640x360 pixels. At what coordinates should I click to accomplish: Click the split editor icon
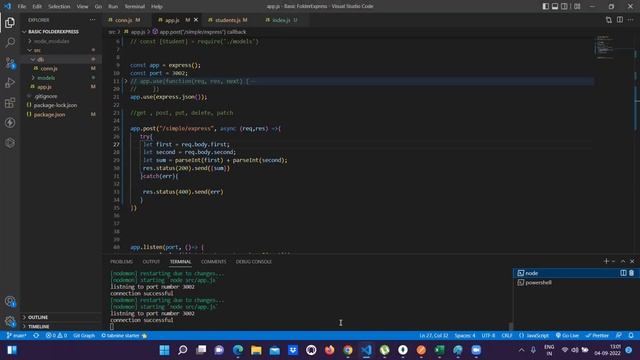click(620, 20)
